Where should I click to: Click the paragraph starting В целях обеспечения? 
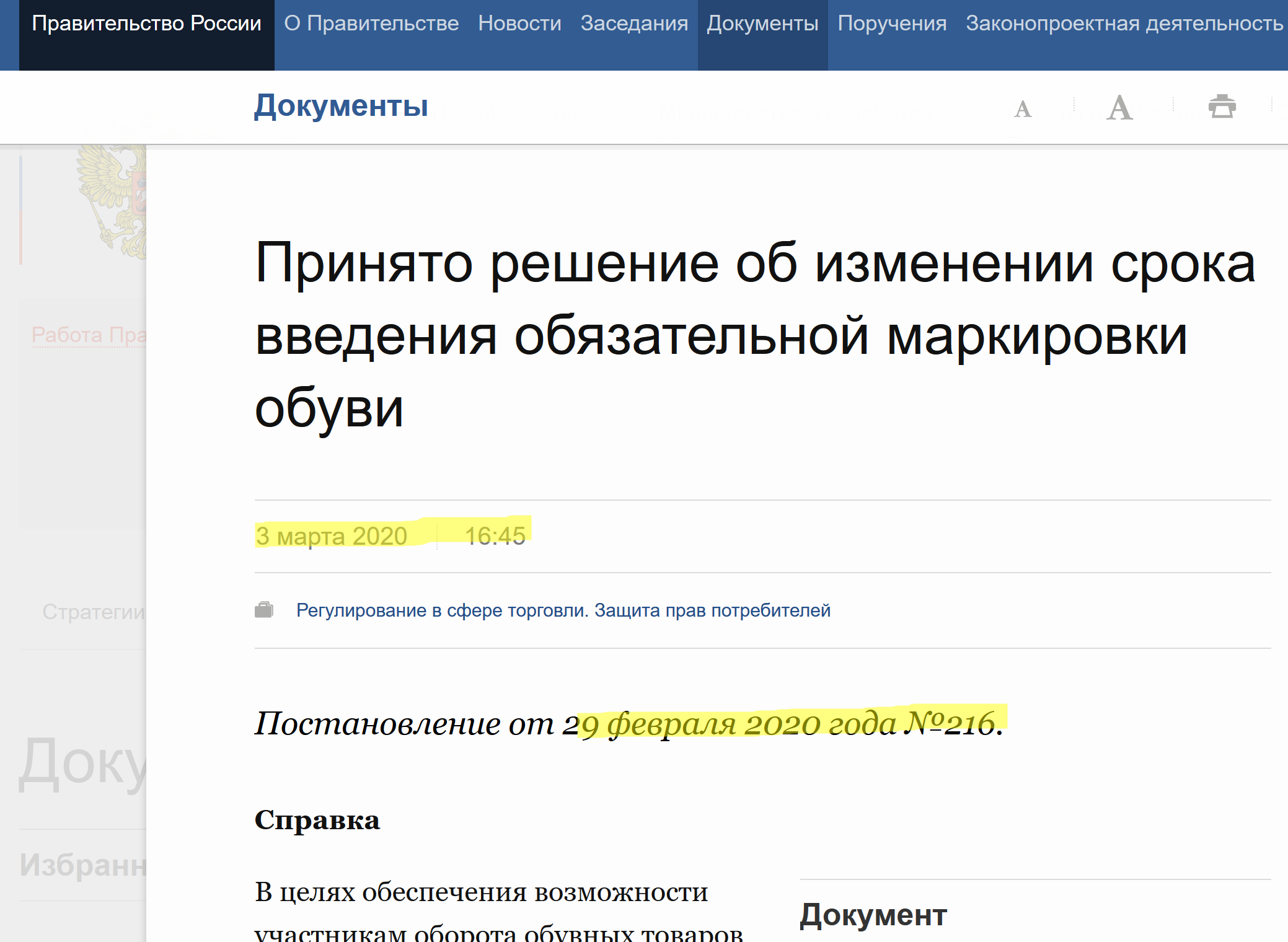click(x=499, y=911)
